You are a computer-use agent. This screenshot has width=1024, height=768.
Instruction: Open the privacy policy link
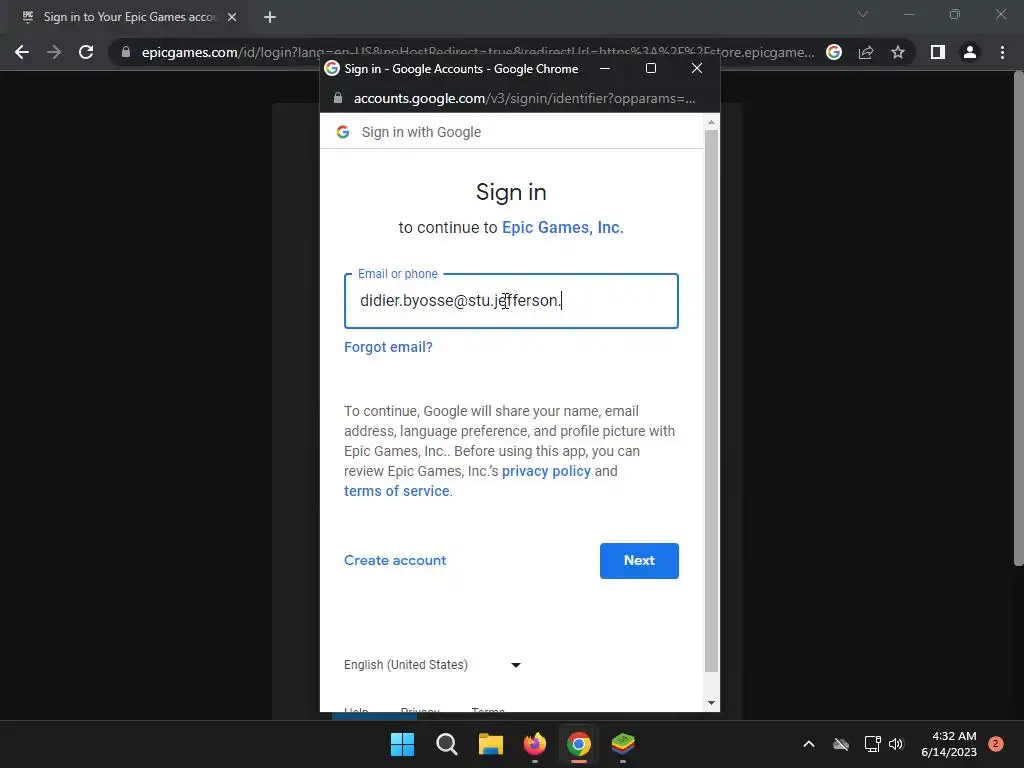pyautogui.click(x=546, y=471)
